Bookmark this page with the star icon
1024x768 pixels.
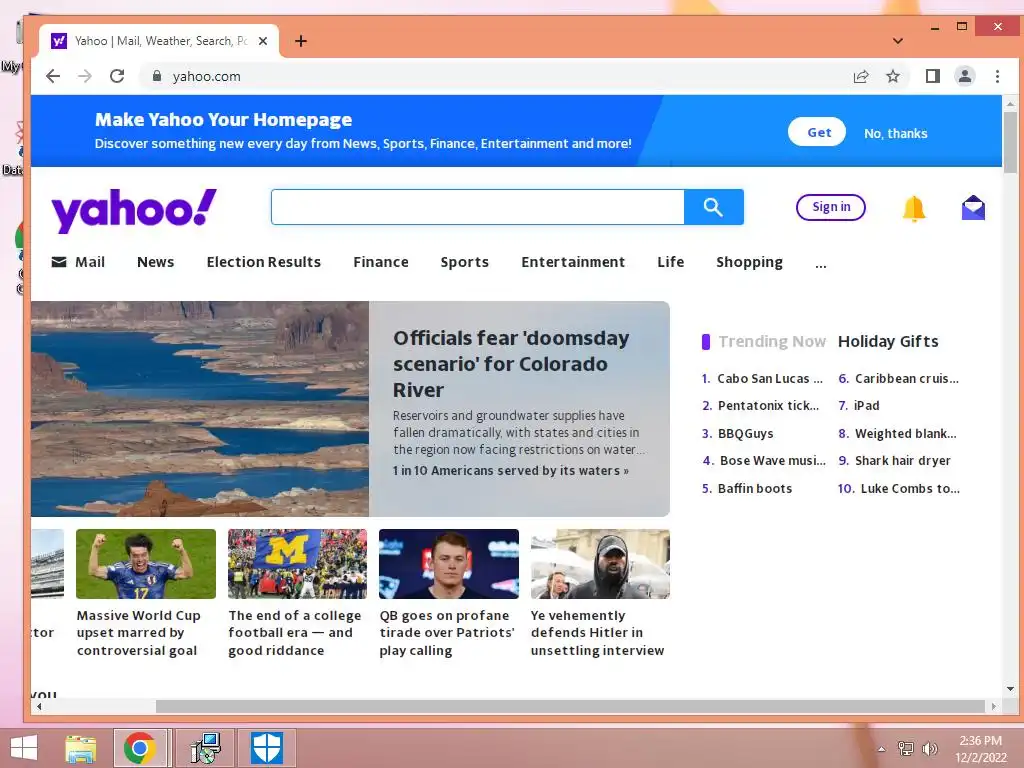point(893,76)
